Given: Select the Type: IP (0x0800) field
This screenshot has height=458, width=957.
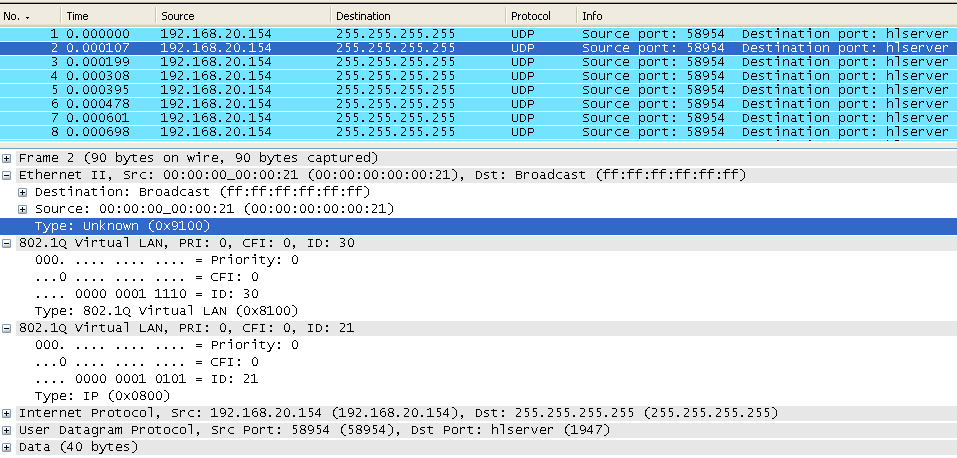Looking at the screenshot, I should tap(102, 396).
